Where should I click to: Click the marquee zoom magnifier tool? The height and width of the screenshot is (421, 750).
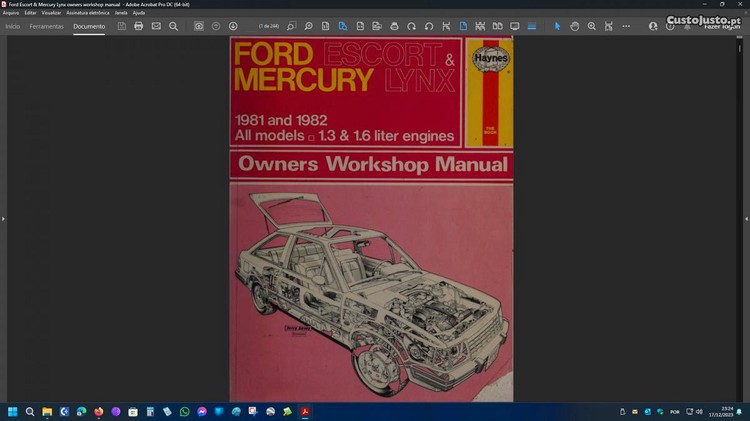point(592,26)
